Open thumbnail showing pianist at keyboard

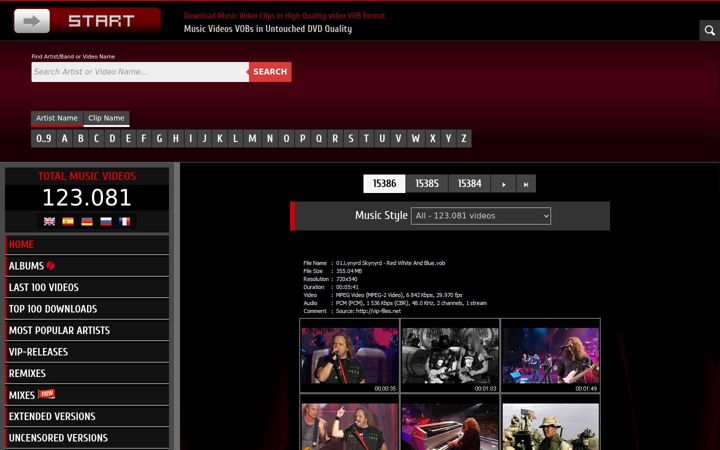(450, 427)
